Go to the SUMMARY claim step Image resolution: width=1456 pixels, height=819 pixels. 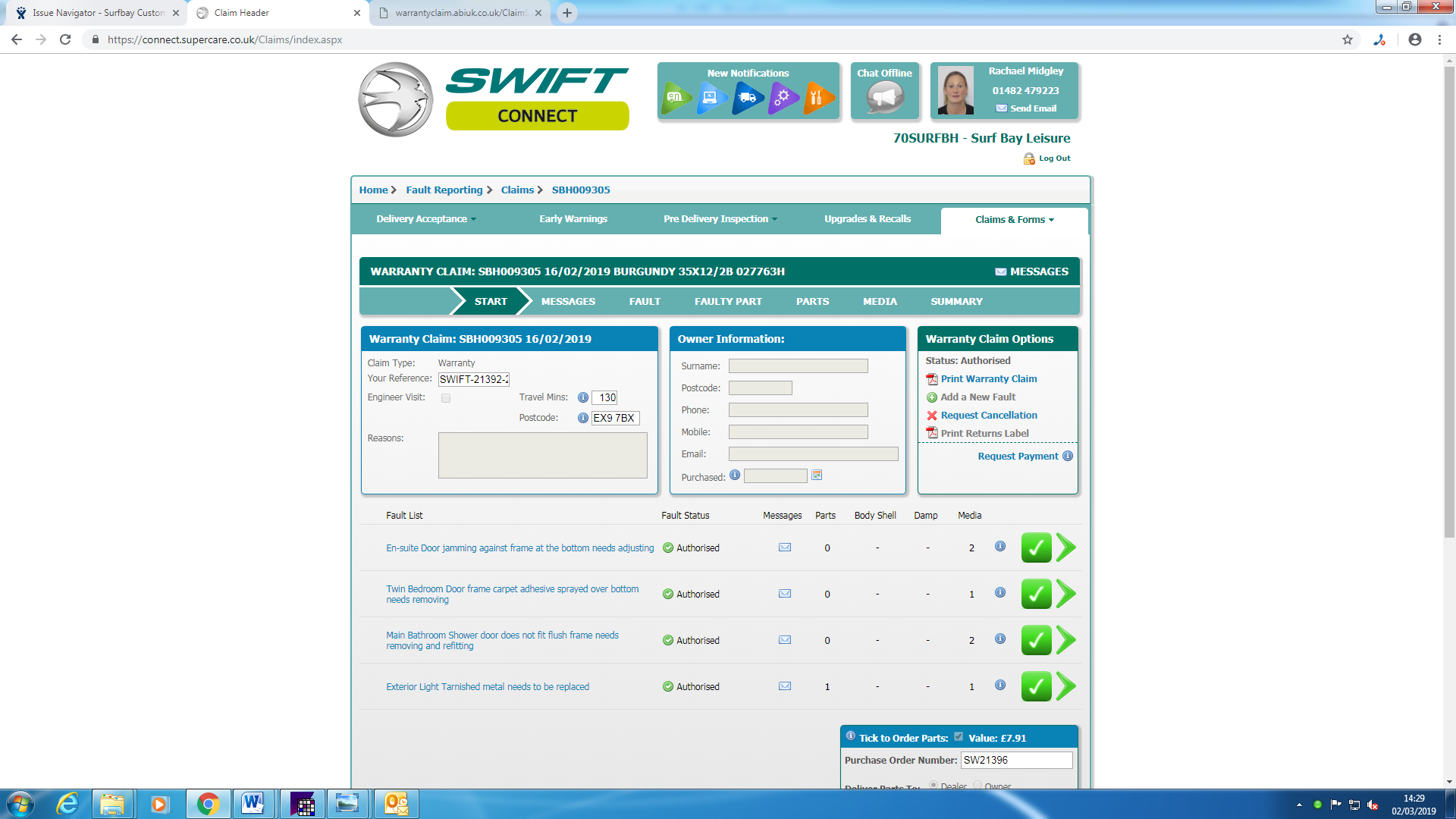tap(956, 302)
